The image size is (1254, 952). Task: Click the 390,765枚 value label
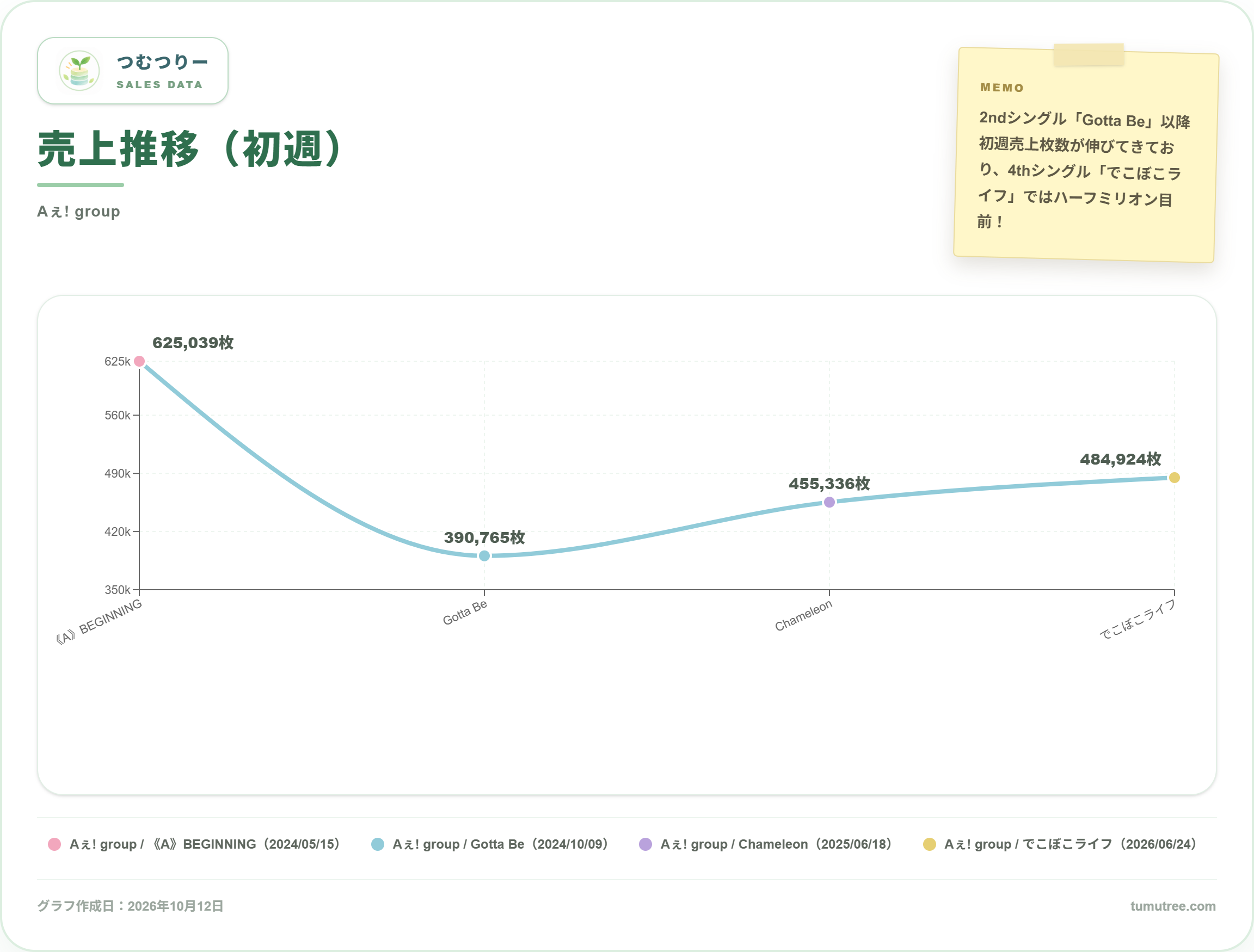484,537
